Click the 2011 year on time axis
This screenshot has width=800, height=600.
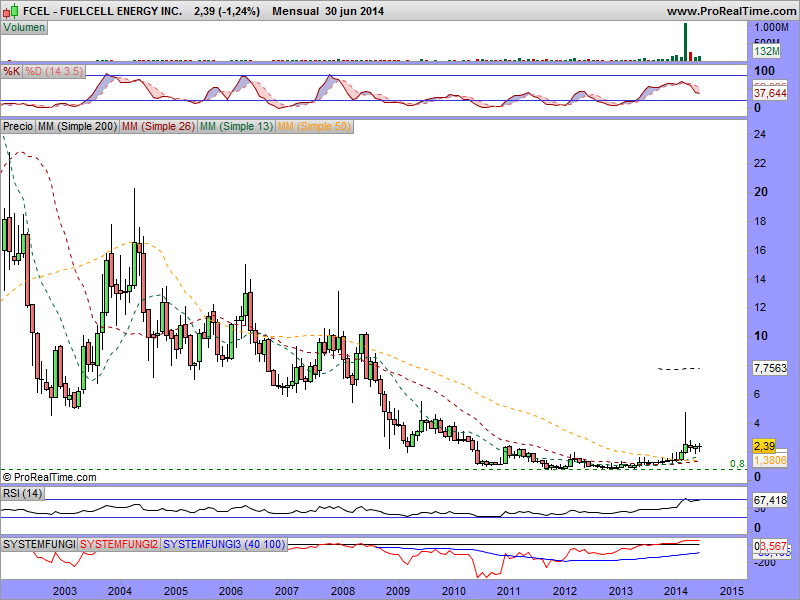509,591
